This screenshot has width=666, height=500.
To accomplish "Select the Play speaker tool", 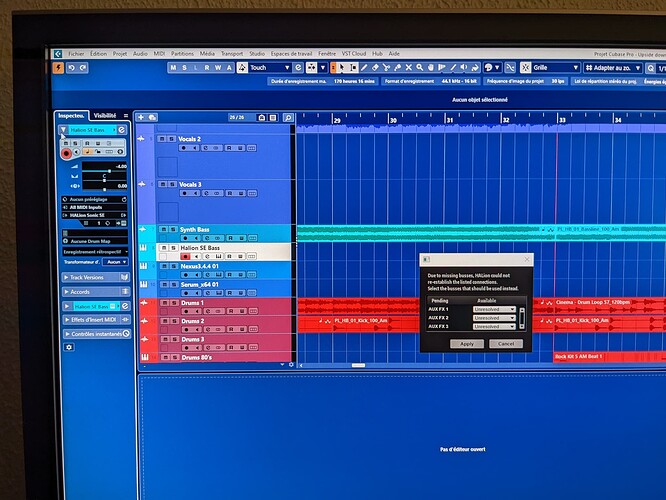I will (464, 68).
